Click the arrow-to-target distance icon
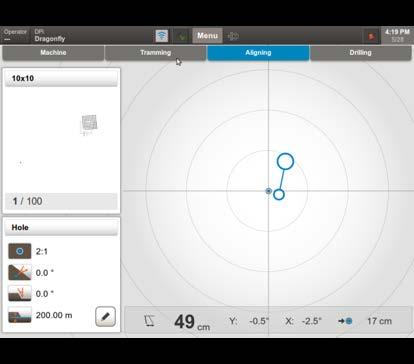 pyautogui.click(x=345, y=321)
